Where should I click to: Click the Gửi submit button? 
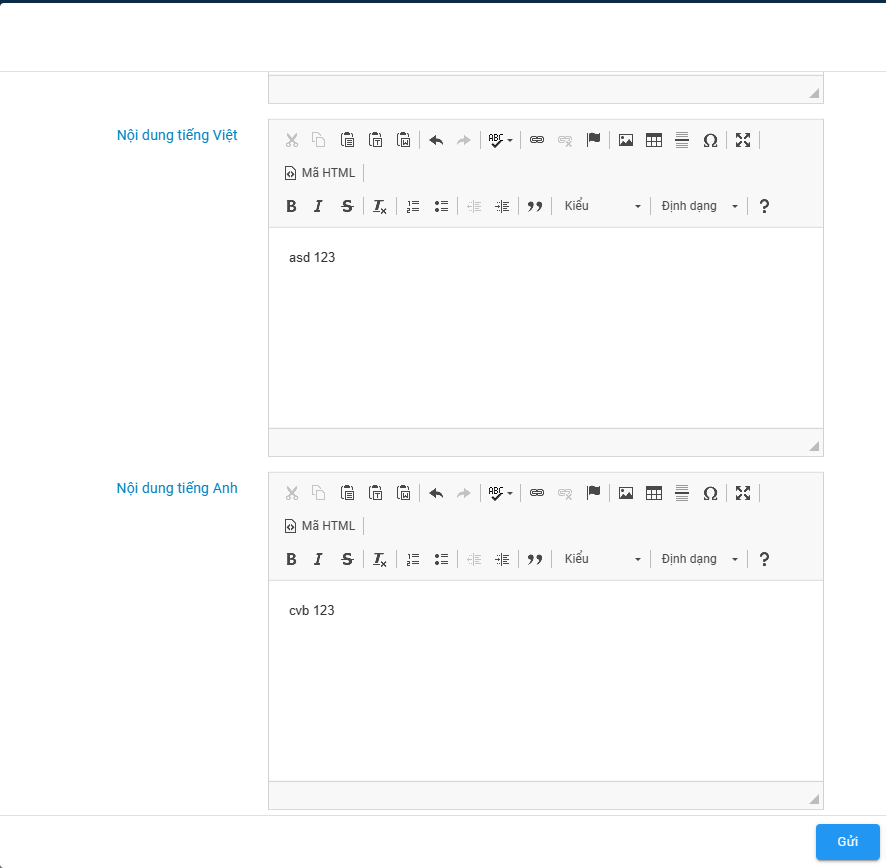[x=847, y=842]
